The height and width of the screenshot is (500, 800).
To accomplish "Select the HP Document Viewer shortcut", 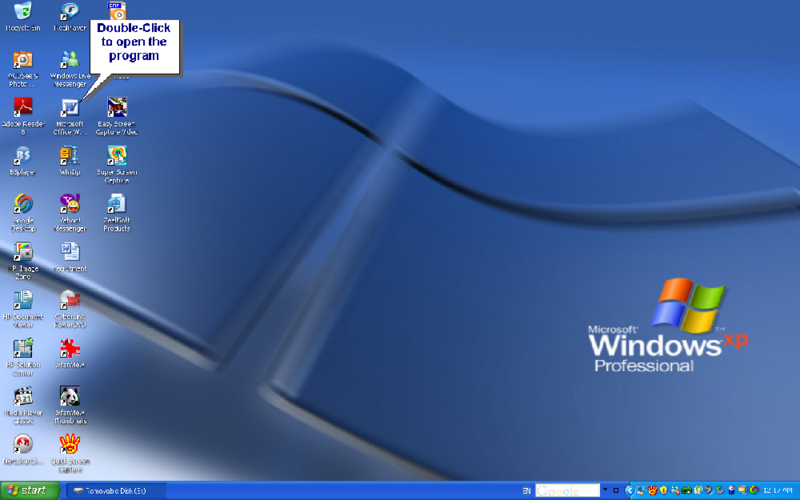I will 23,309.
